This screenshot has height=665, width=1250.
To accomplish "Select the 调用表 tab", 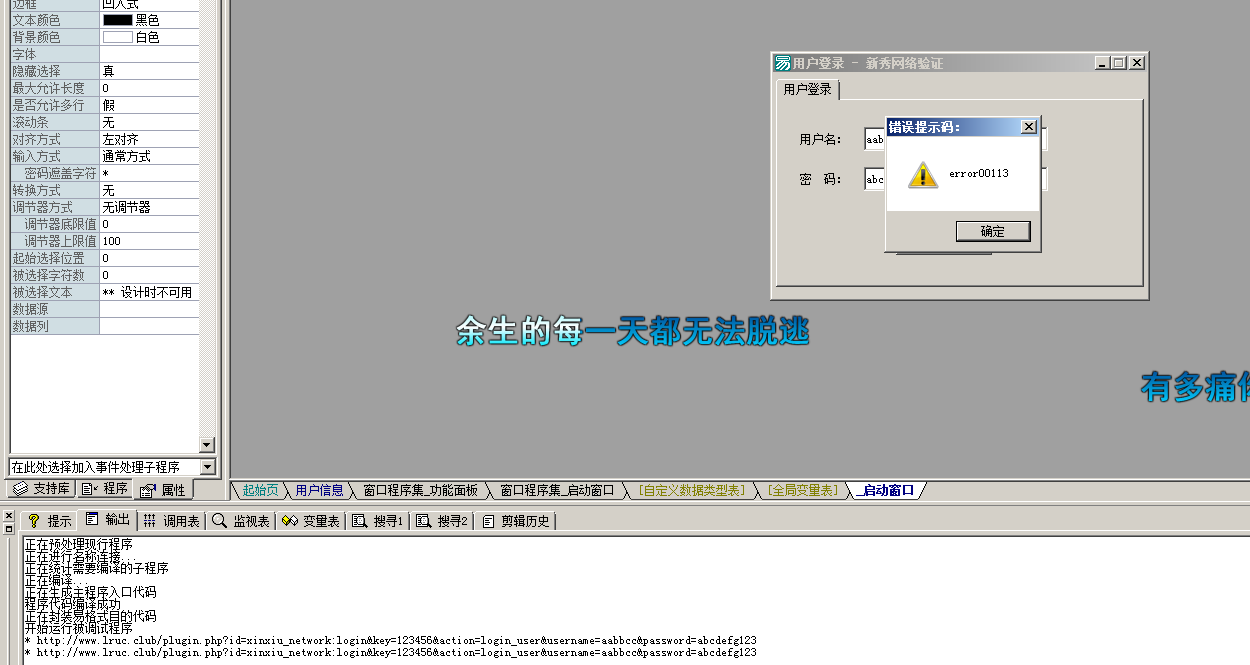I will (x=171, y=521).
